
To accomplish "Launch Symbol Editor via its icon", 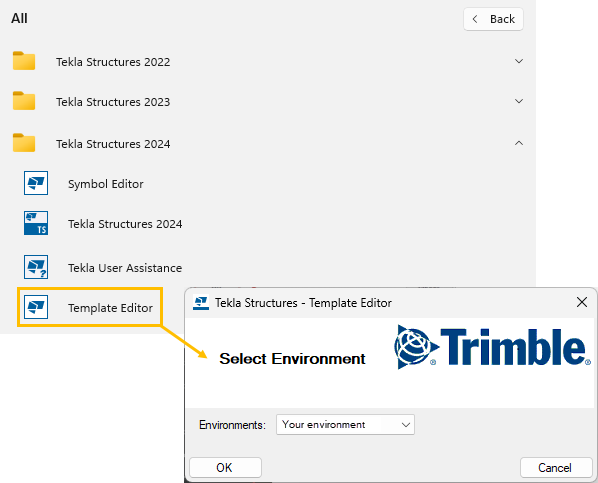I will click(x=36, y=183).
